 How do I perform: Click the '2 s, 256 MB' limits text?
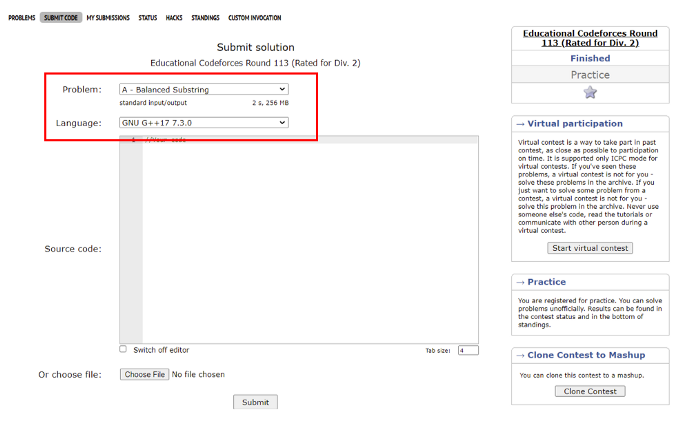coord(271,103)
